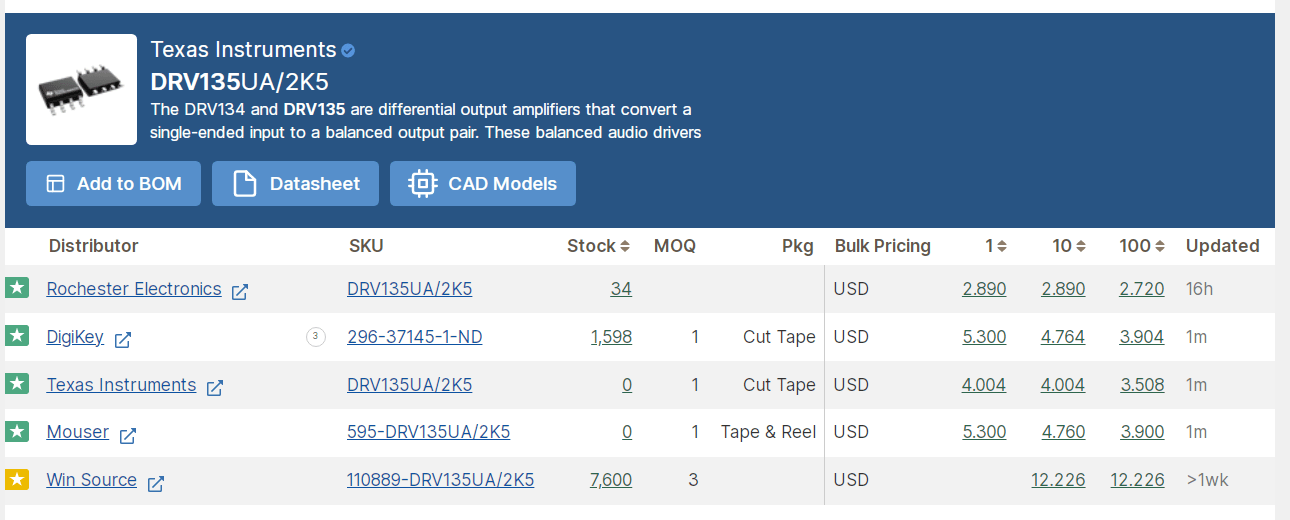This screenshot has width=1290, height=520.
Task: Click the Add to BOM button
Action: pyautogui.click(x=113, y=184)
